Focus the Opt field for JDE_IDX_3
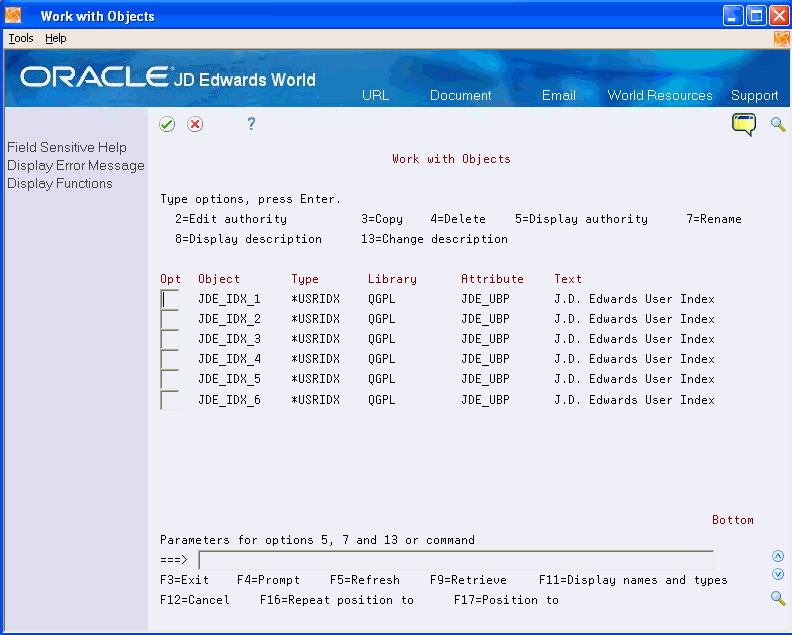Image resolution: width=792 pixels, height=635 pixels. (169, 339)
